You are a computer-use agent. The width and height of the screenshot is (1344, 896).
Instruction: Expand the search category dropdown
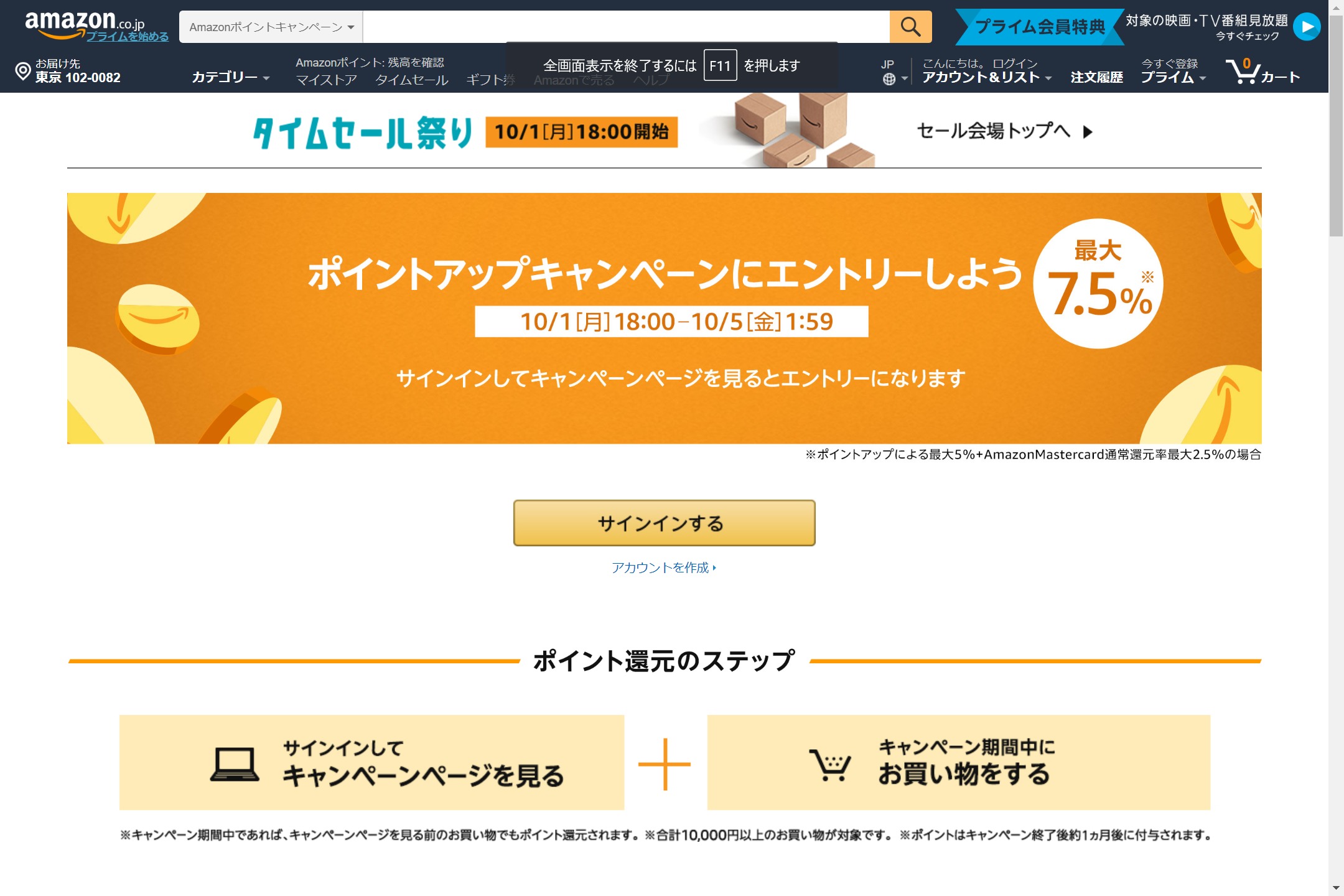271,27
